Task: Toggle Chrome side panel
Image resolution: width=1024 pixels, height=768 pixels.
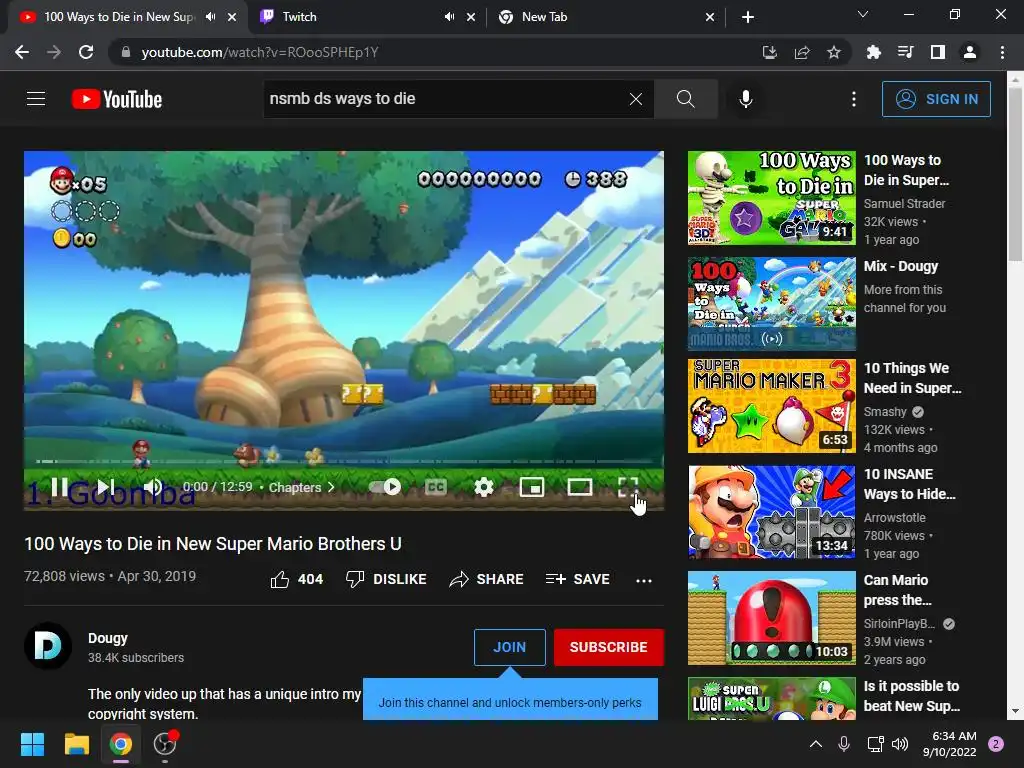Action: (937, 52)
